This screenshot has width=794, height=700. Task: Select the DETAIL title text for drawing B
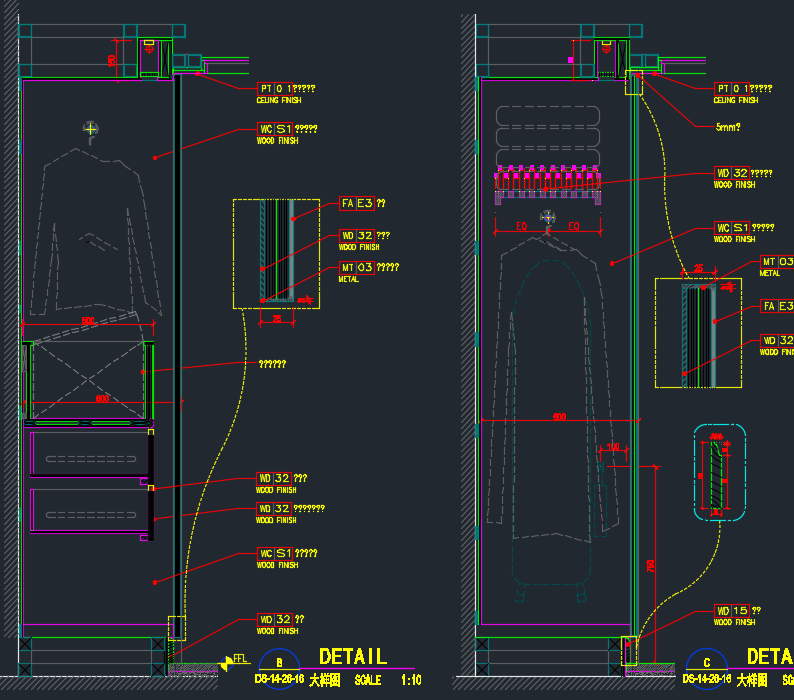coord(353,656)
